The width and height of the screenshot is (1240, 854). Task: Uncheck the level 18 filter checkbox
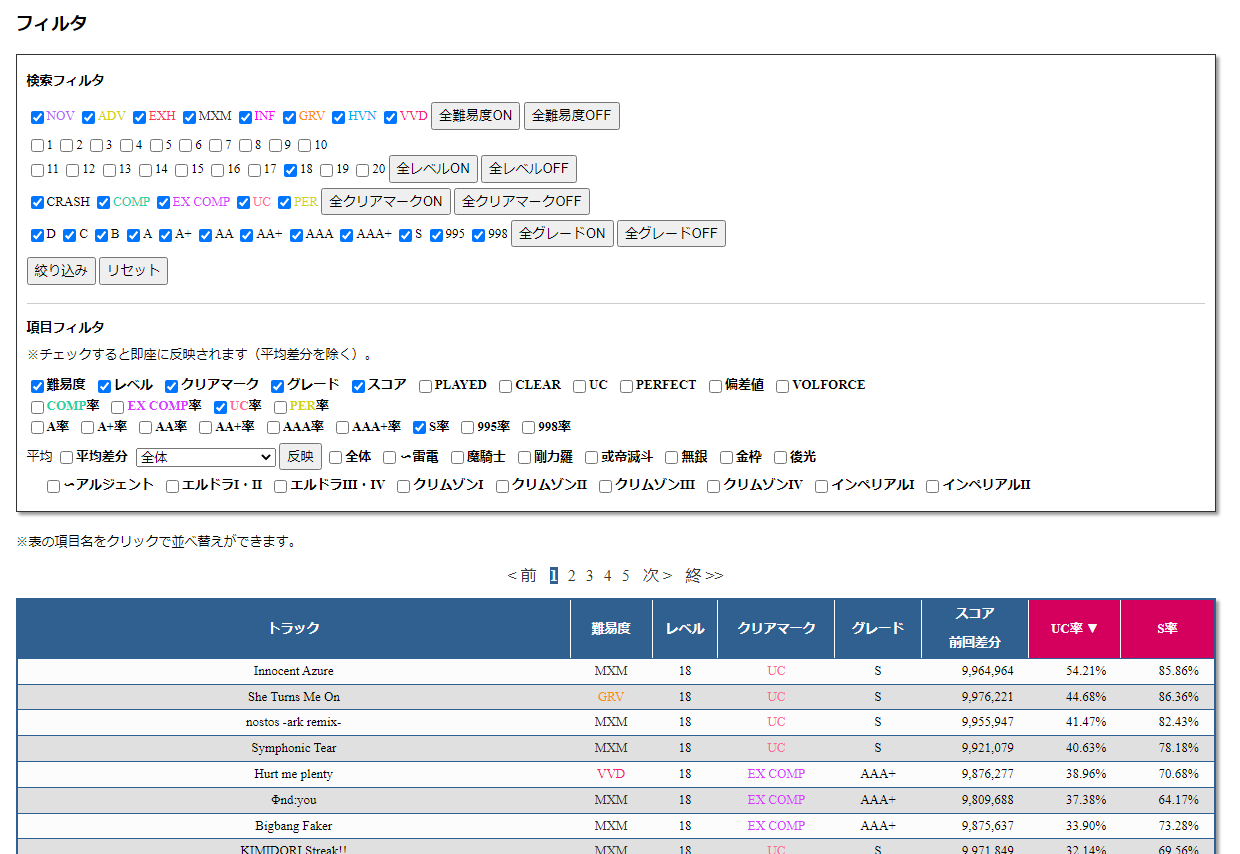coord(291,170)
